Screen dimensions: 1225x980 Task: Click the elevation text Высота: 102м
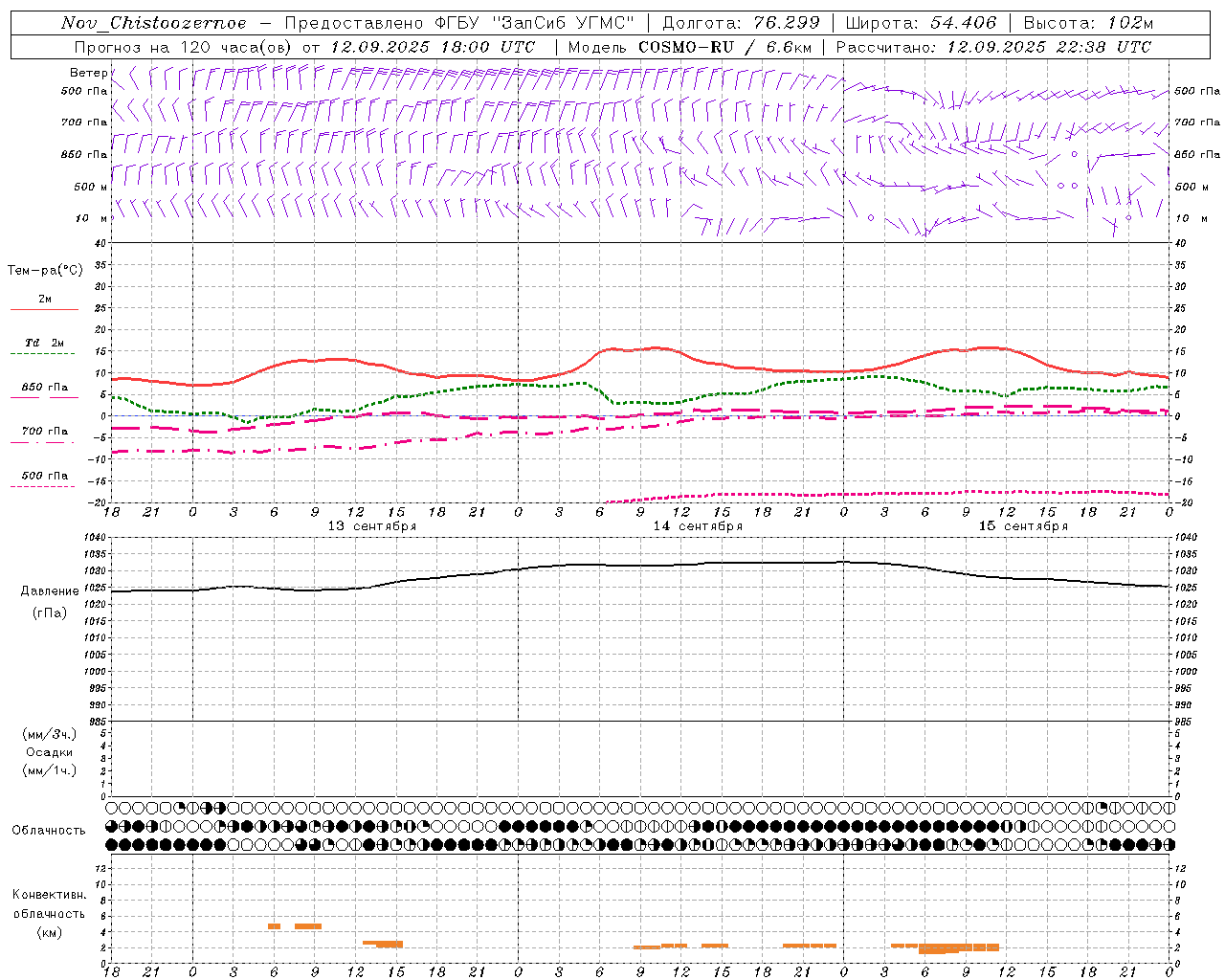pos(1088,23)
